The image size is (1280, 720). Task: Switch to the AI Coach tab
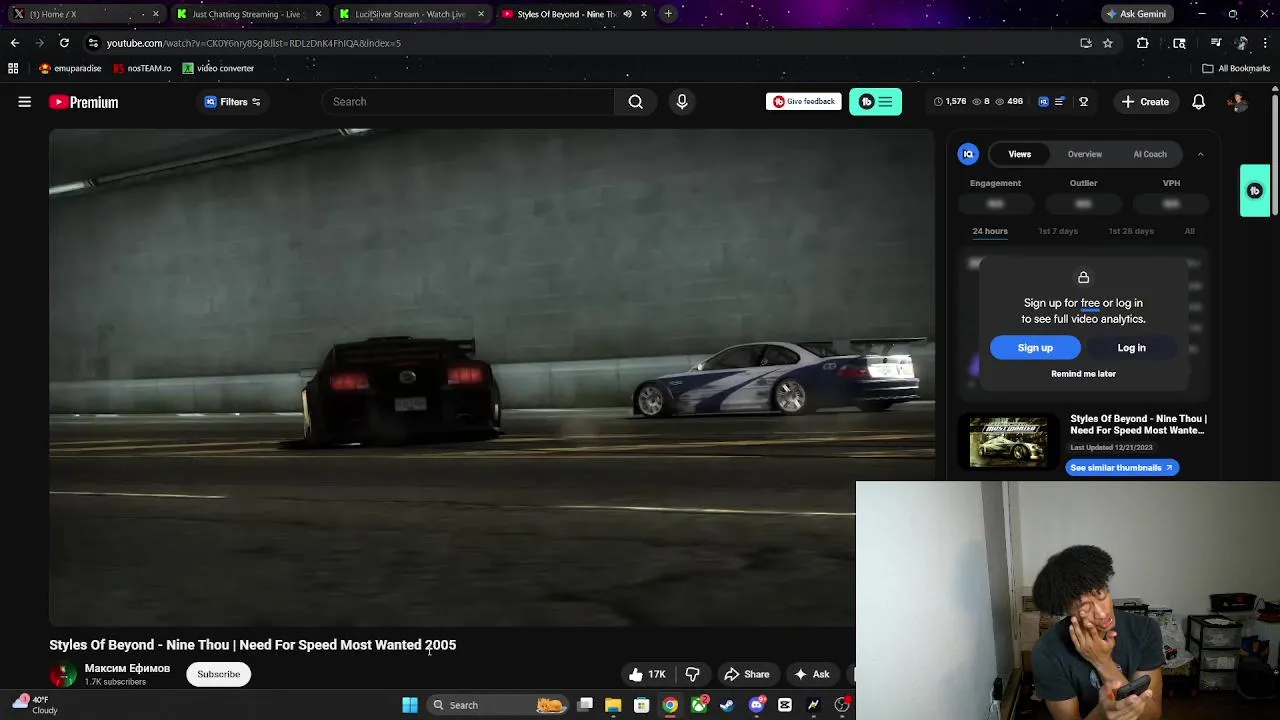(1150, 154)
